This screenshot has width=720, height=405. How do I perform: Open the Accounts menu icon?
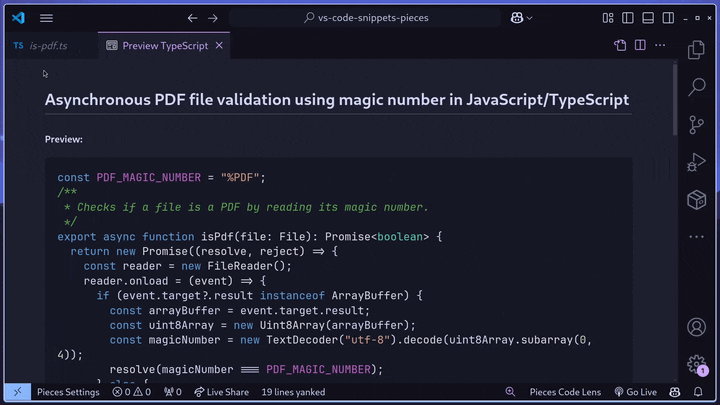tap(697, 327)
